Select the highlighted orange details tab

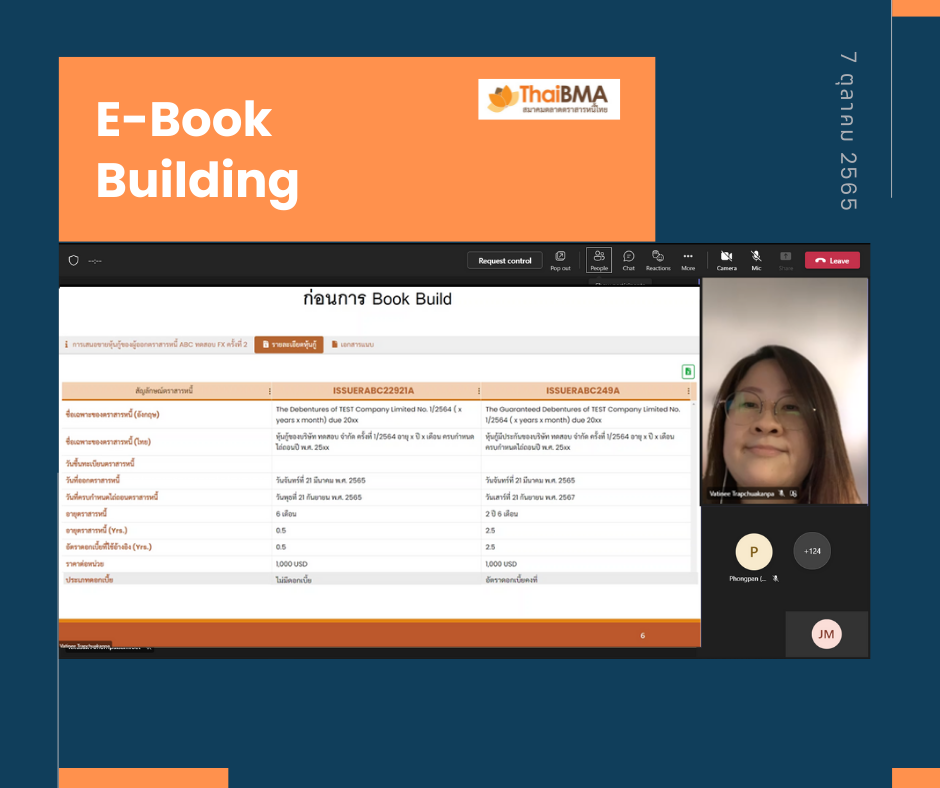[x=289, y=344]
